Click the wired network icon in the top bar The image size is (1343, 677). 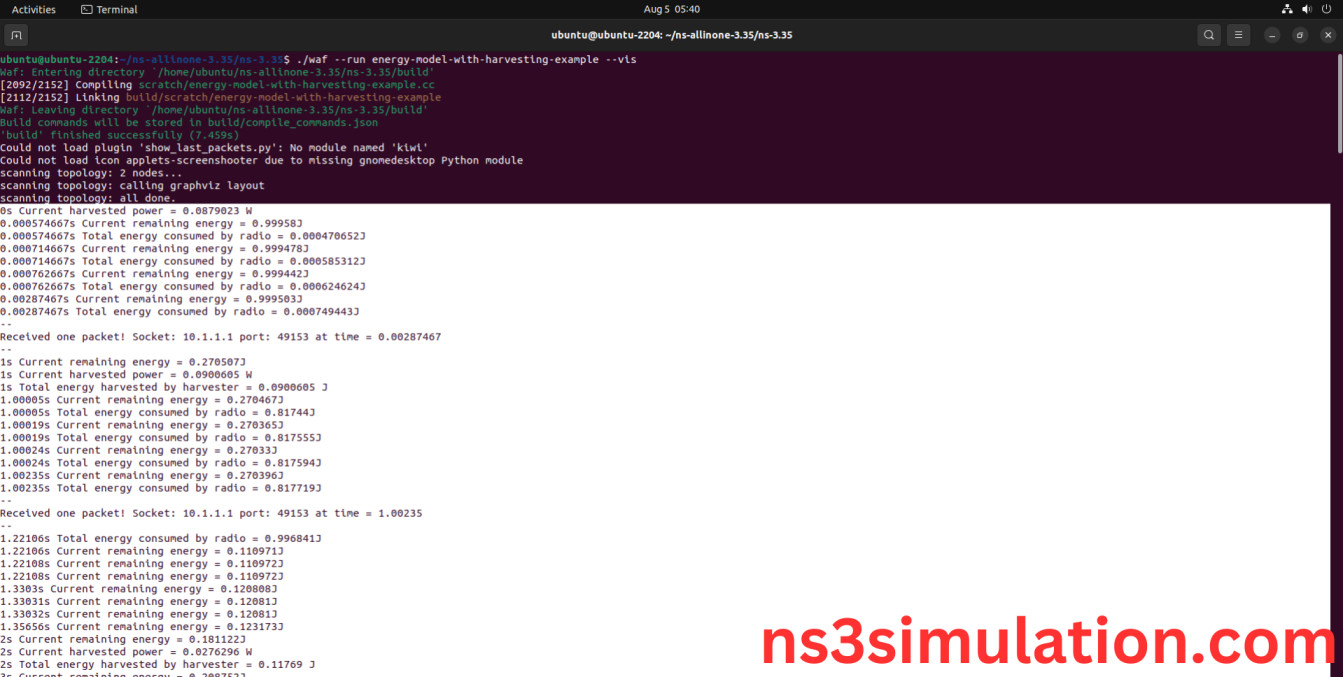tap(1288, 9)
